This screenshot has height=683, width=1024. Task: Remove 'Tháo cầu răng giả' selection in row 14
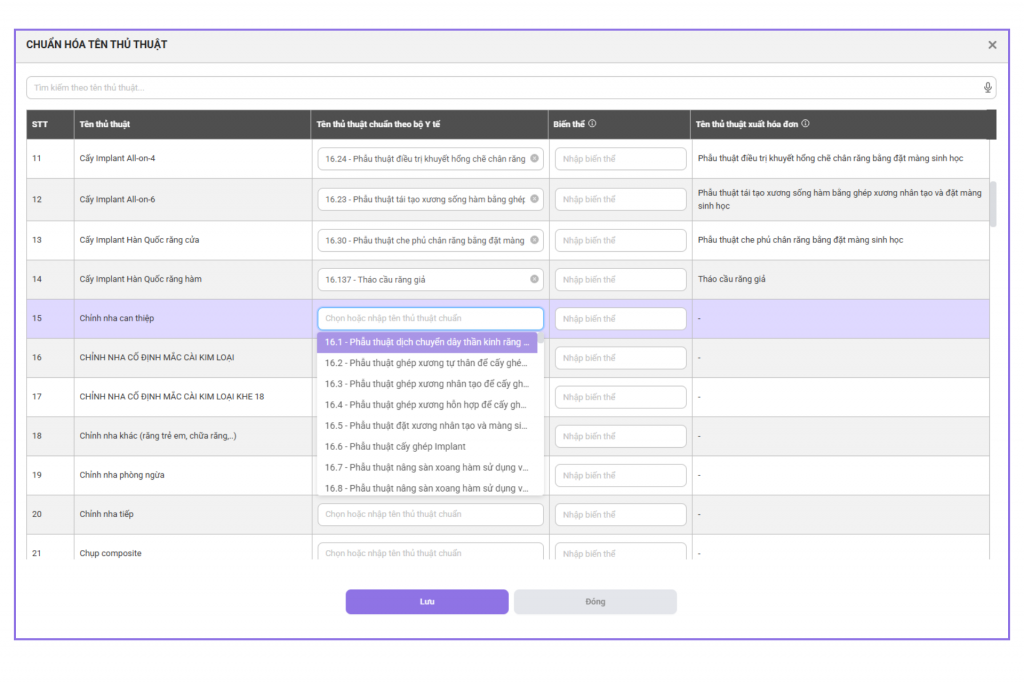pos(534,279)
